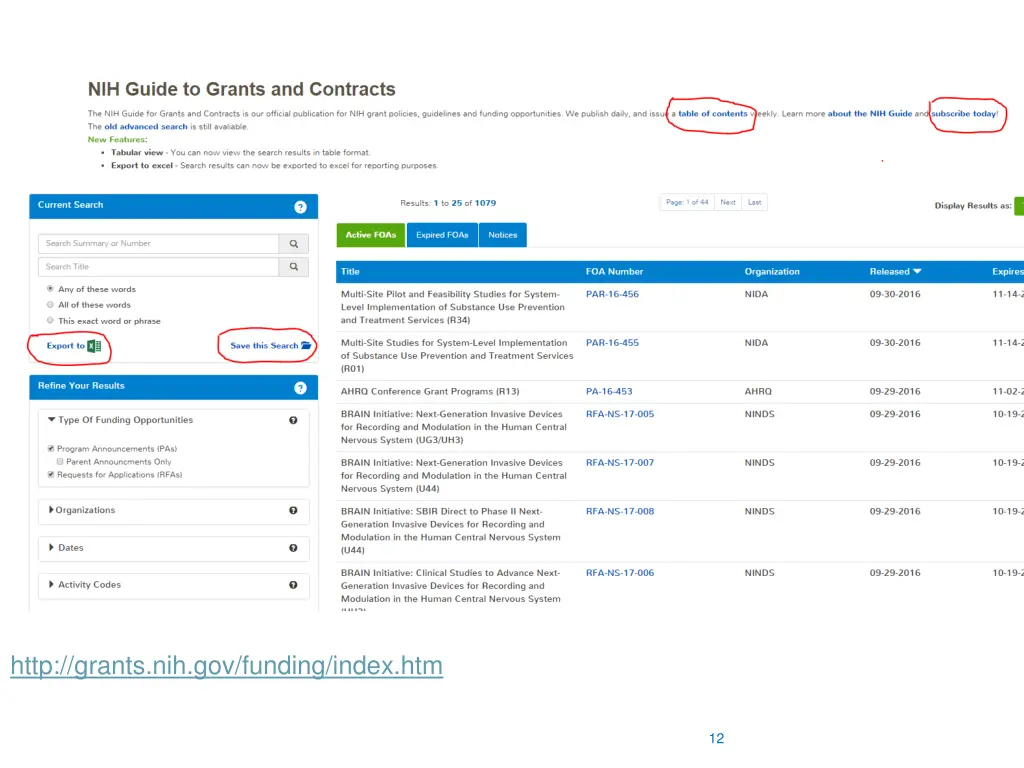The width and height of the screenshot is (1024, 768).
Task: Click the Current Search help icon
Action: (x=300, y=207)
